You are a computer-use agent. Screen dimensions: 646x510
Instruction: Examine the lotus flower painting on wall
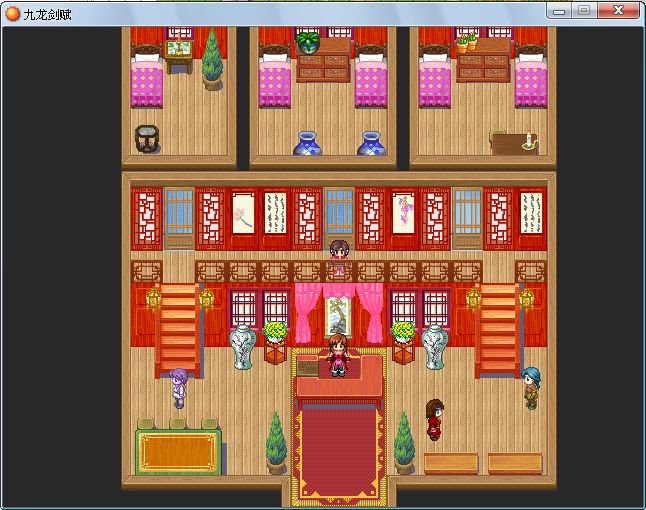point(243,213)
